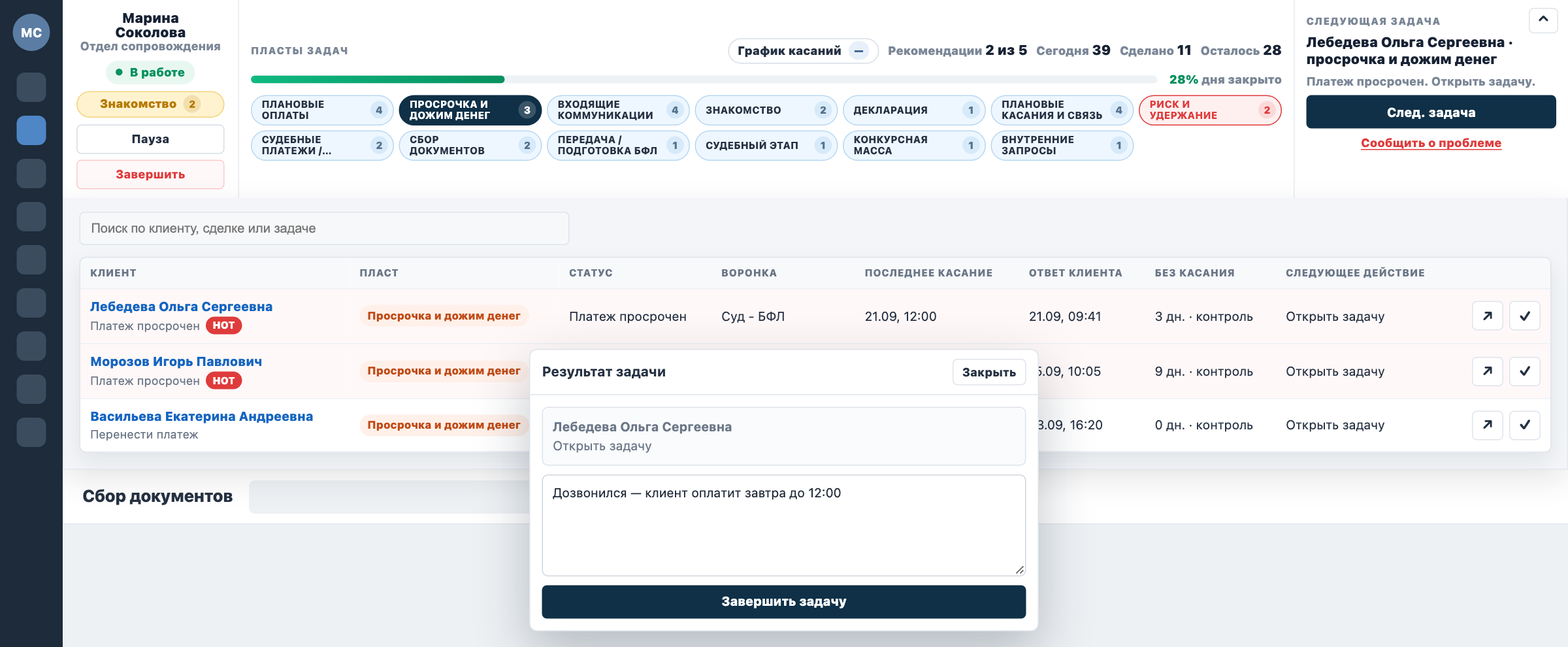The height and width of the screenshot is (647, 1568).
Task: Click Сбор документов section heading
Action: click(x=157, y=496)
